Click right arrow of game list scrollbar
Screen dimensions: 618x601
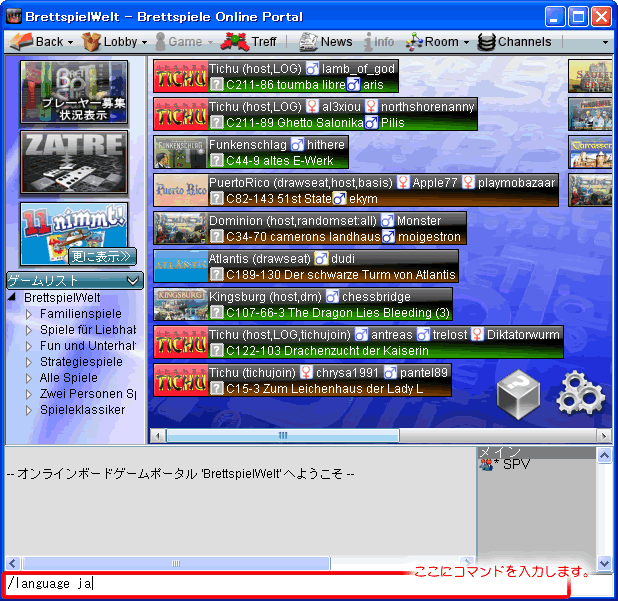604,436
